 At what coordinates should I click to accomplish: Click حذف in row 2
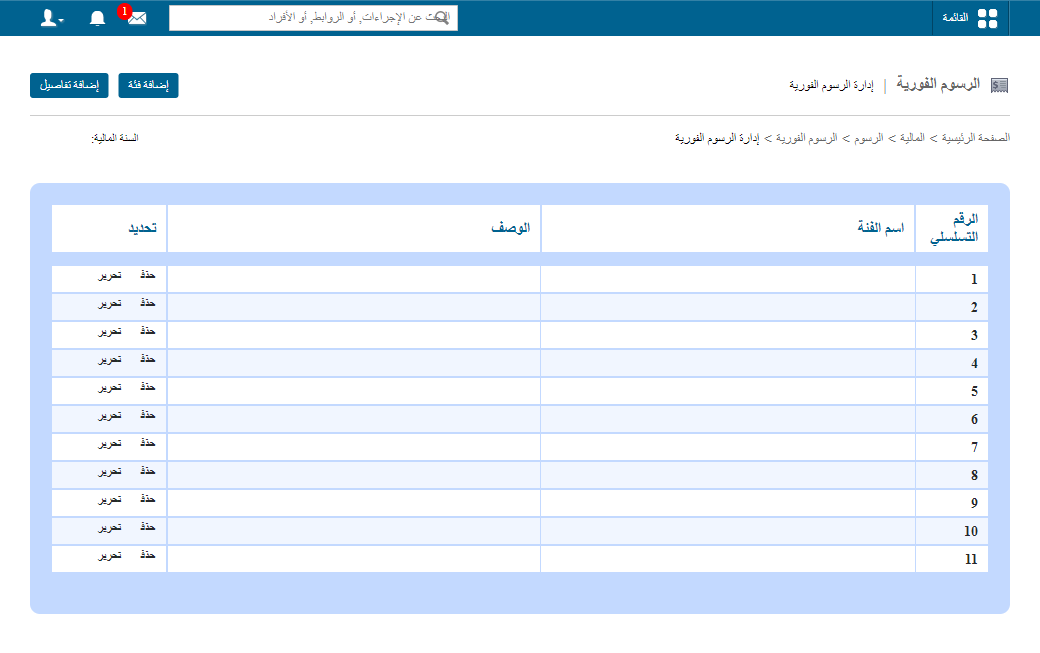(x=147, y=303)
